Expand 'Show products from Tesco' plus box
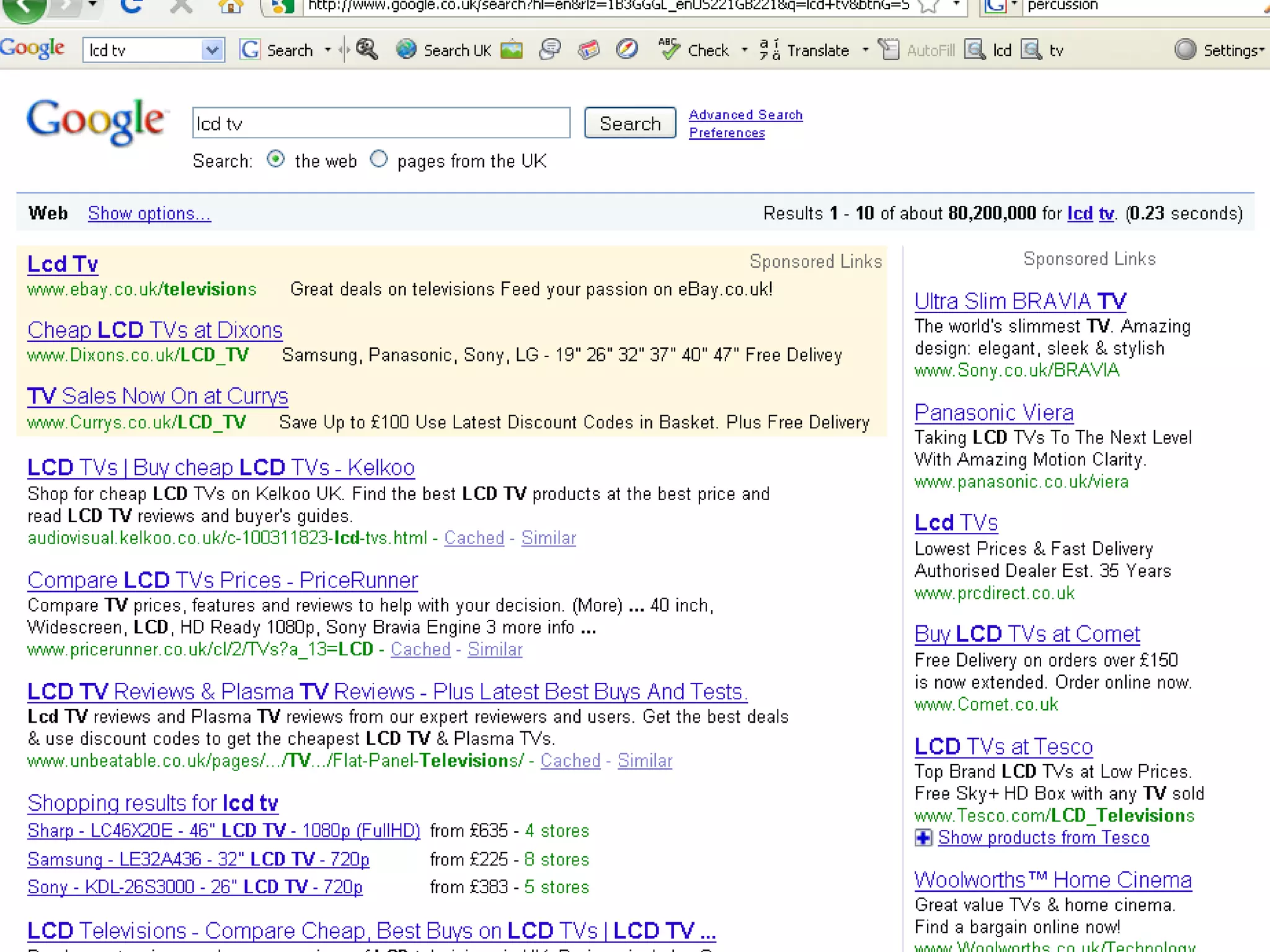Image resolution: width=1270 pixels, height=952 pixels. (x=923, y=838)
